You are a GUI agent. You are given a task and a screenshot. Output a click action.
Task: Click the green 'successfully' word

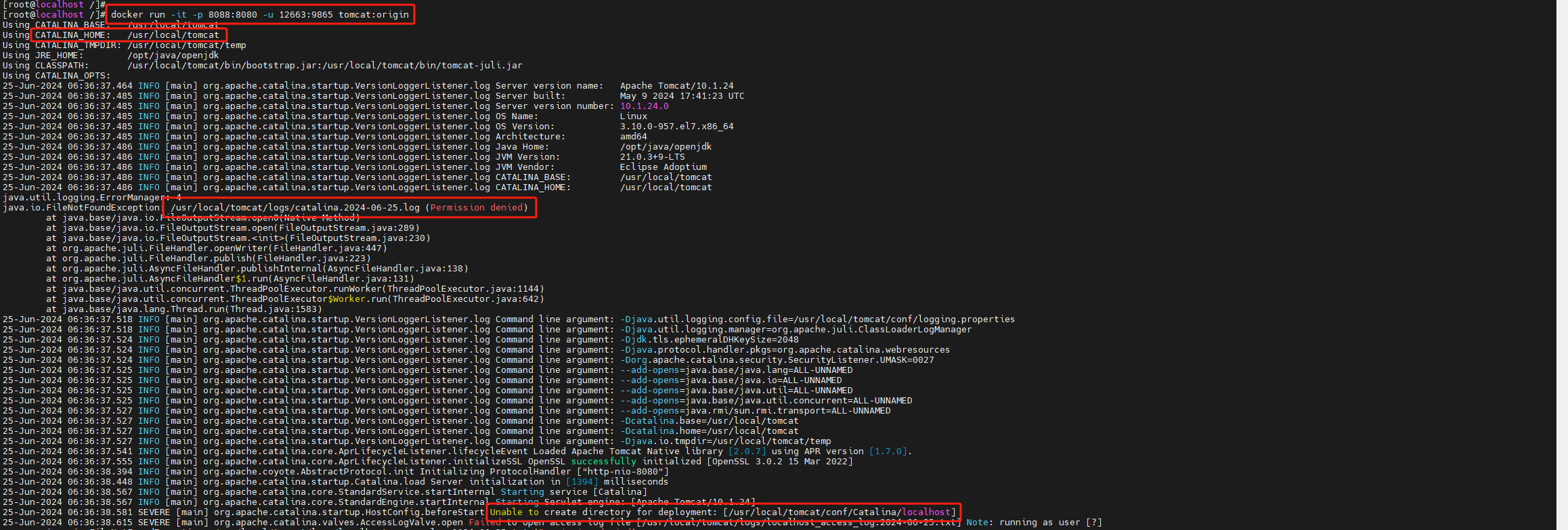tap(604, 461)
